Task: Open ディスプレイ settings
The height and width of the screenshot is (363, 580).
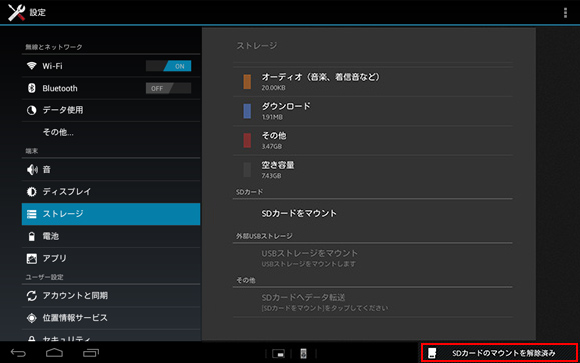Action: pos(111,192)
